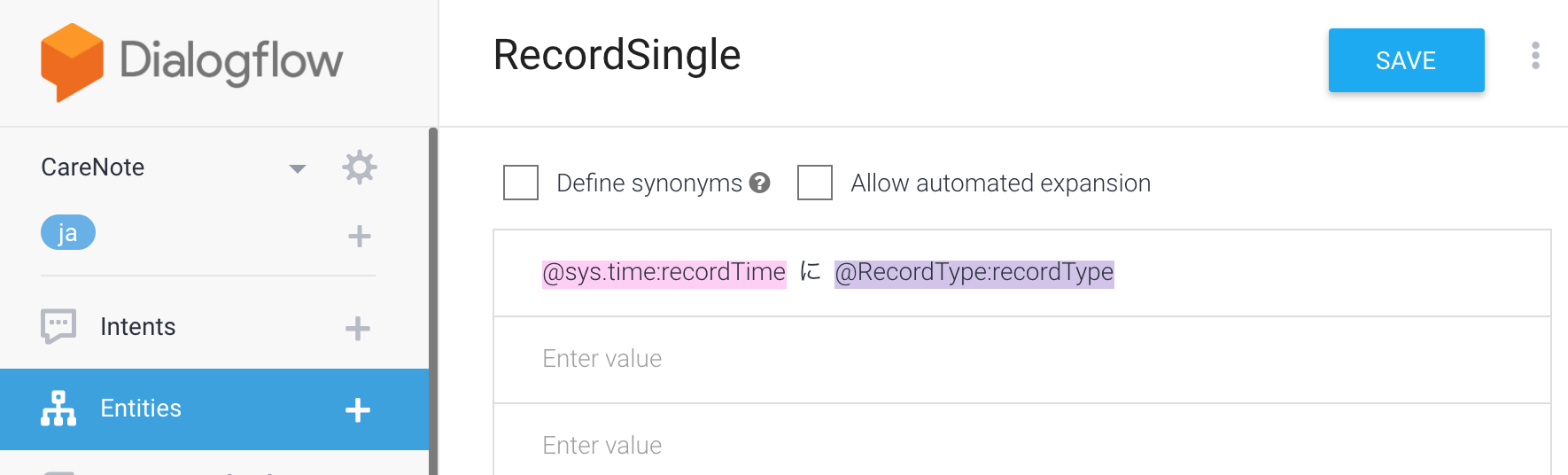Create new intent with plus icon

(358, 329)
